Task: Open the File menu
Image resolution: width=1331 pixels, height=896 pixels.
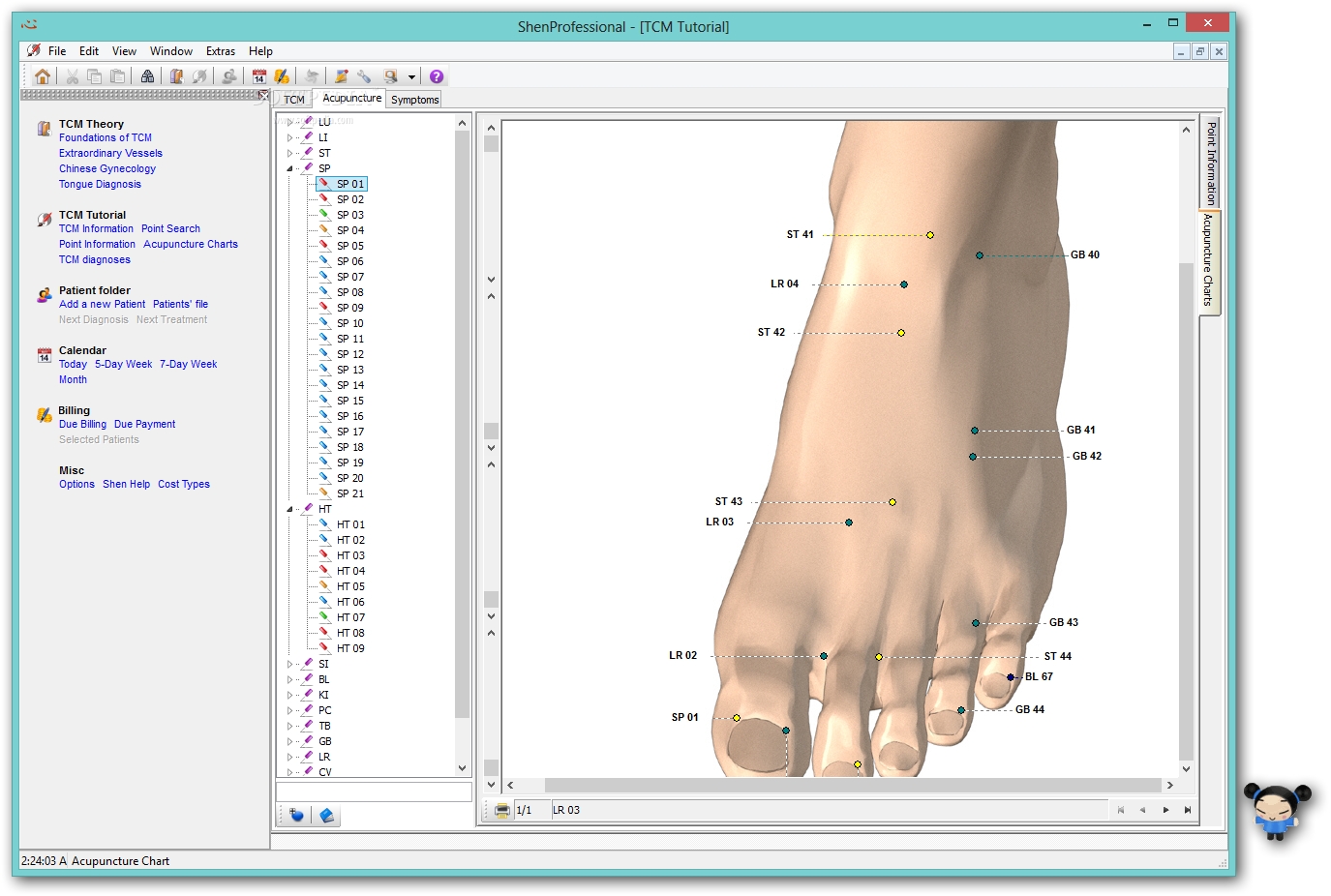Action: [57, 51]
